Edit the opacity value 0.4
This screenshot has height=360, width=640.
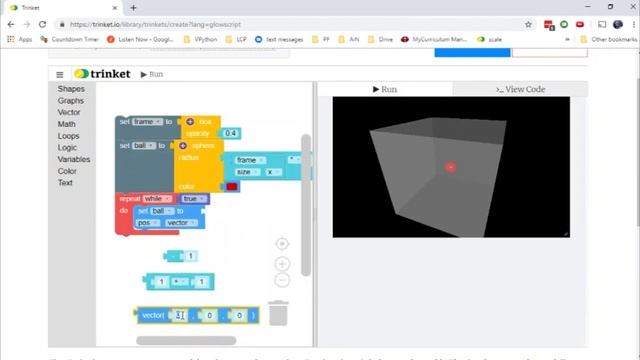231,133
